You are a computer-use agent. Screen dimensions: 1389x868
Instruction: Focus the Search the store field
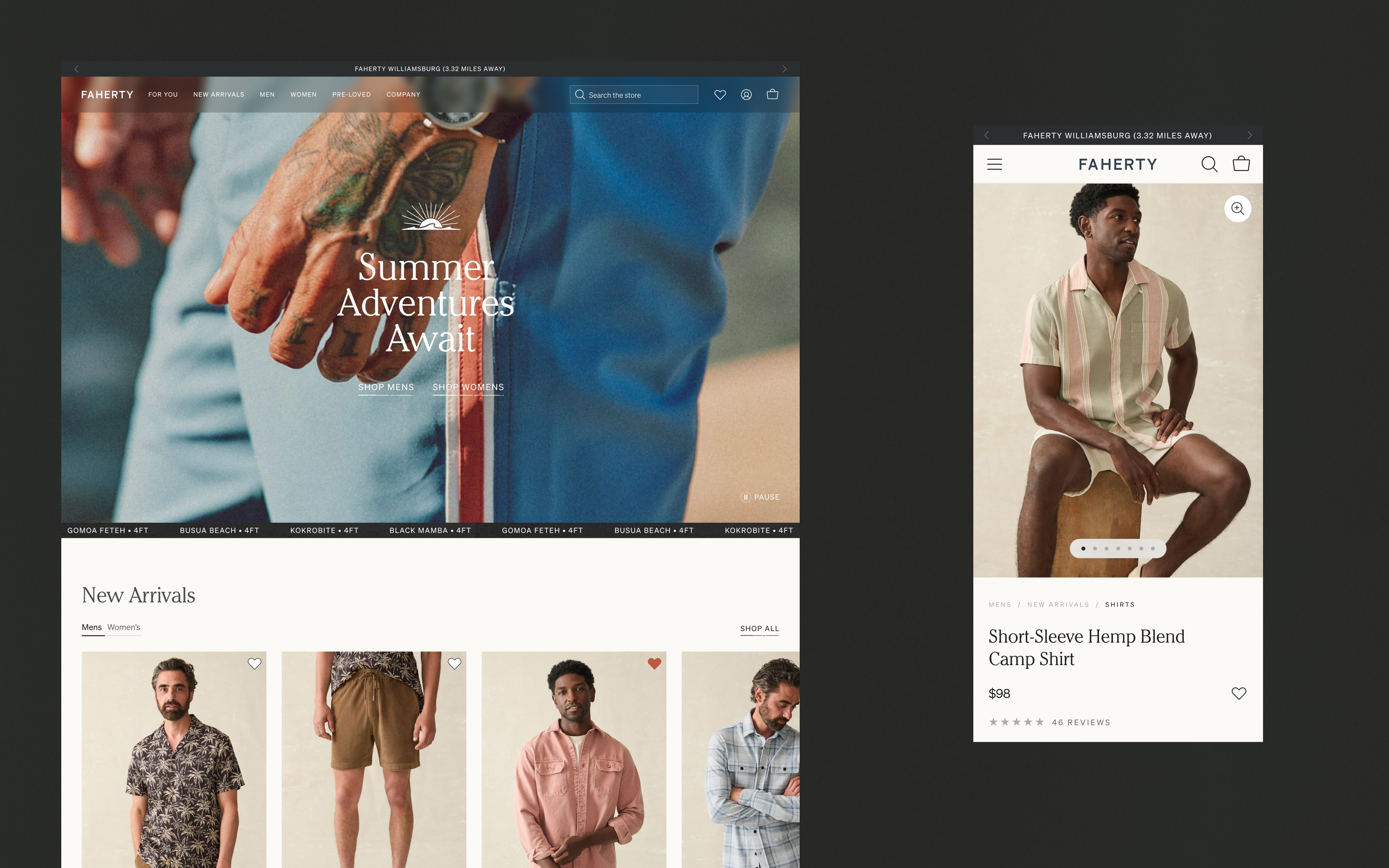[x=634, y=95]
